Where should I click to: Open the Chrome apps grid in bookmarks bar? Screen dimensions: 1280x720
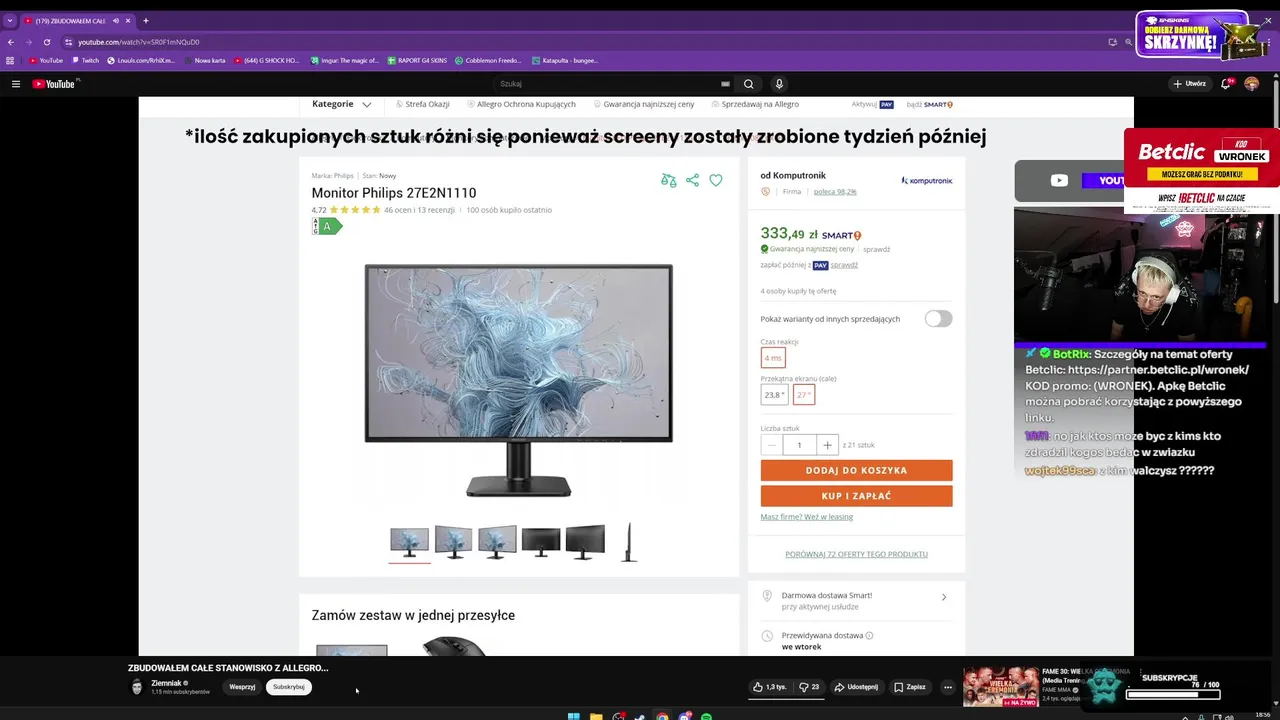pyautogui.click(x=10, y=60)
